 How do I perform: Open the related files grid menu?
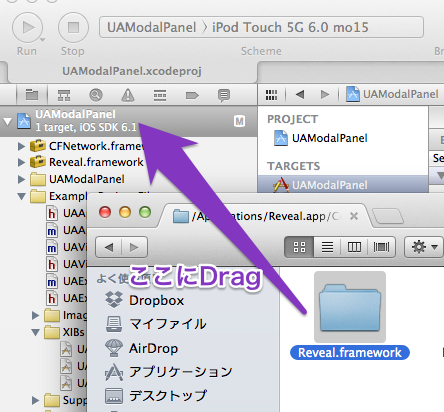[271, 95]
